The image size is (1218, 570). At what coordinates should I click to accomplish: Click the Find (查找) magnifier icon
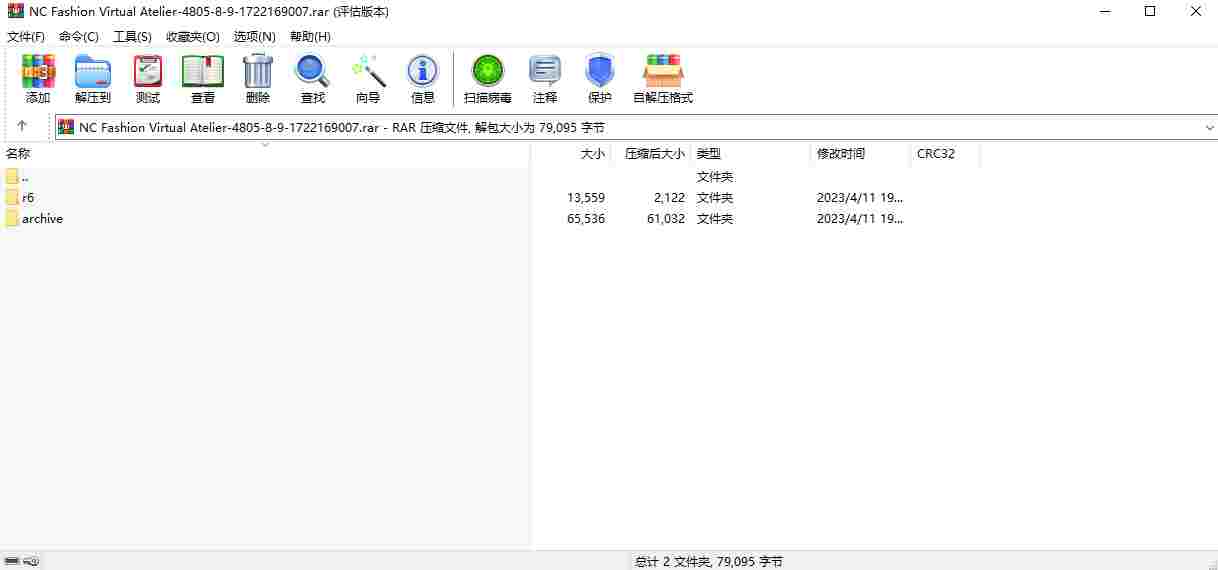coord(312,71)
